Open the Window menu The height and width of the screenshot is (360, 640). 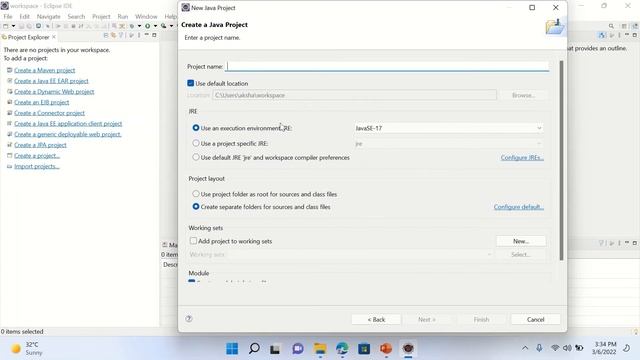146,16
